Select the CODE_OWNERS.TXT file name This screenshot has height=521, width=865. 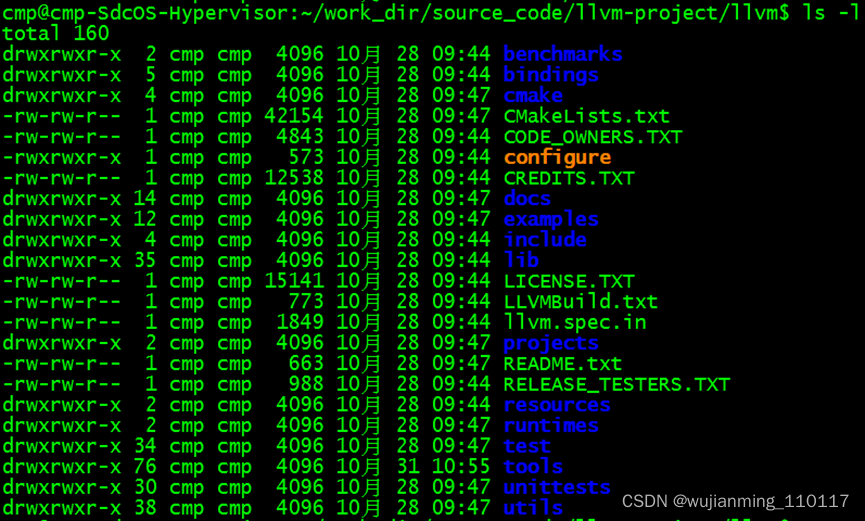pyautogui.click(x=593, y=137)
